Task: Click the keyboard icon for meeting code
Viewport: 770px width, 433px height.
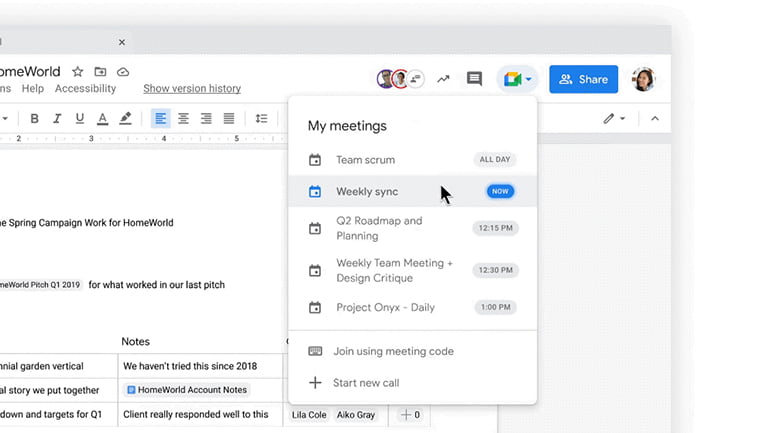Action: (315, 351)
